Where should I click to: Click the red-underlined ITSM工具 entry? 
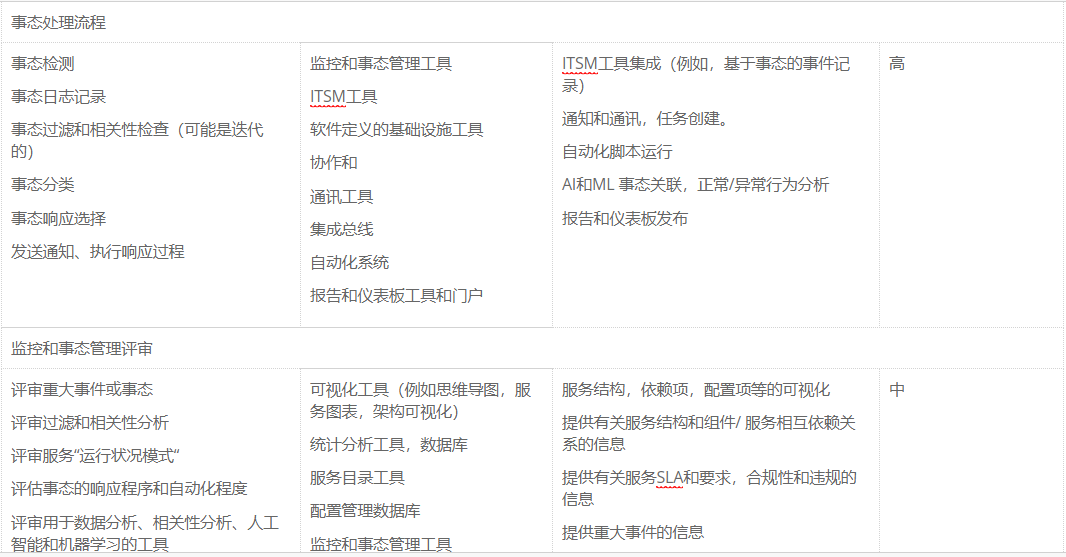343,97
